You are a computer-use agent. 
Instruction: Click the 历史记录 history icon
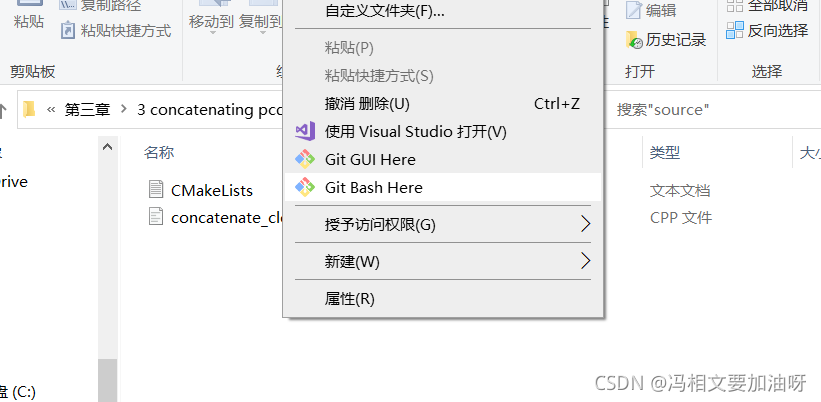pyautogui.click(x=634, y=40)
